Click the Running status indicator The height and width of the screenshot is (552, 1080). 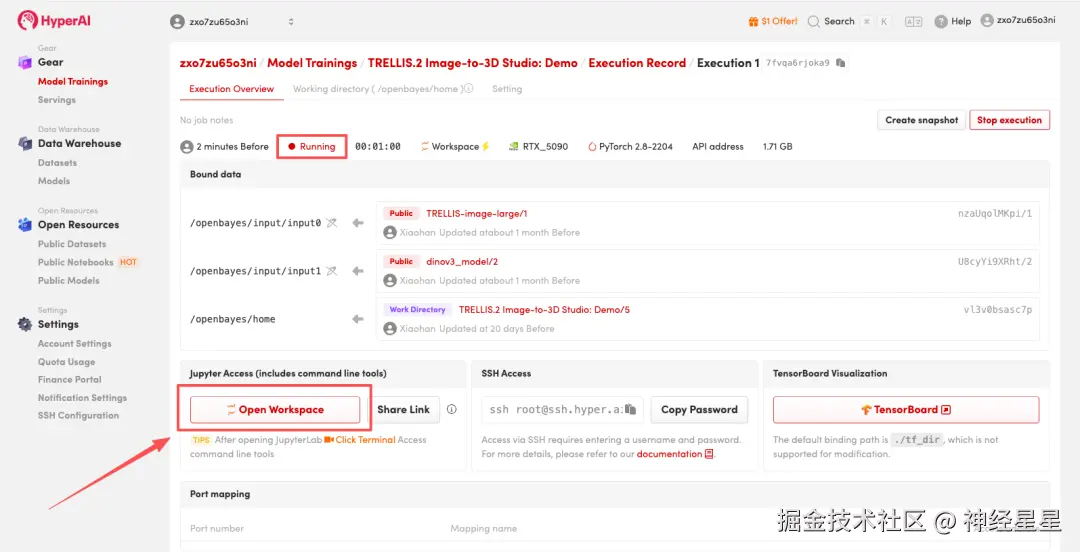coord(312,147)
